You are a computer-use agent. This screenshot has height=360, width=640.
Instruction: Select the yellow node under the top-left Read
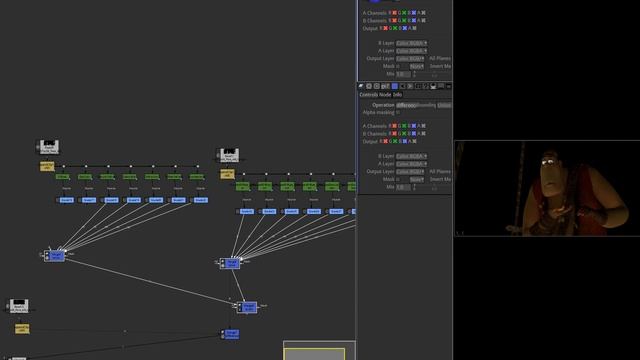pyautogui.click(x=47, y=166)
